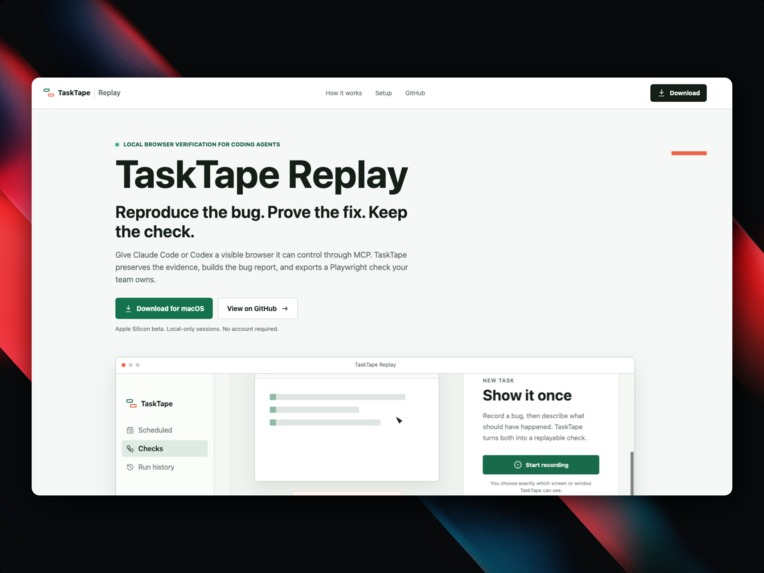764x573 pixels.
Task: Click the Replay label in header
Action: click(109, 93)
